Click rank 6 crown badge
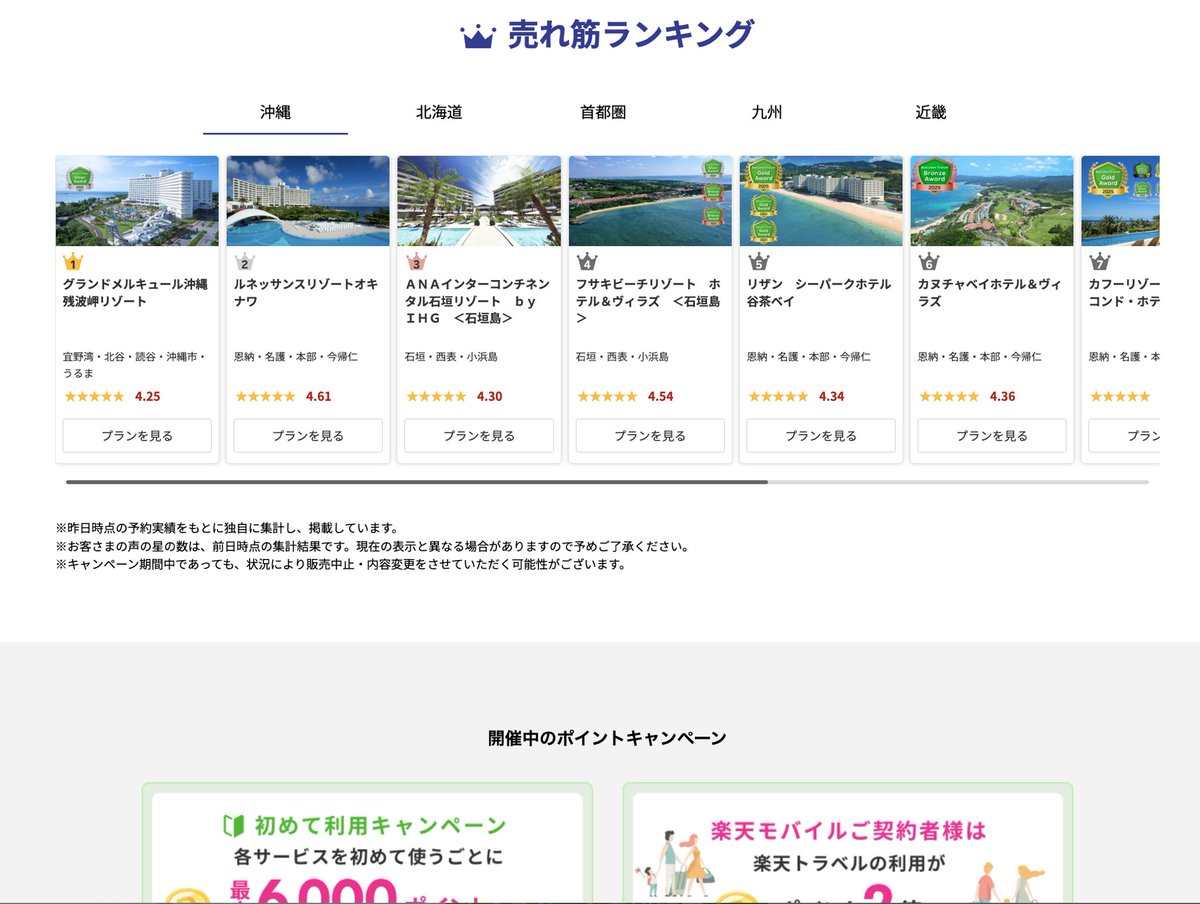The width and height of the screenshot is (1200, 904). [x=929, y=262]
